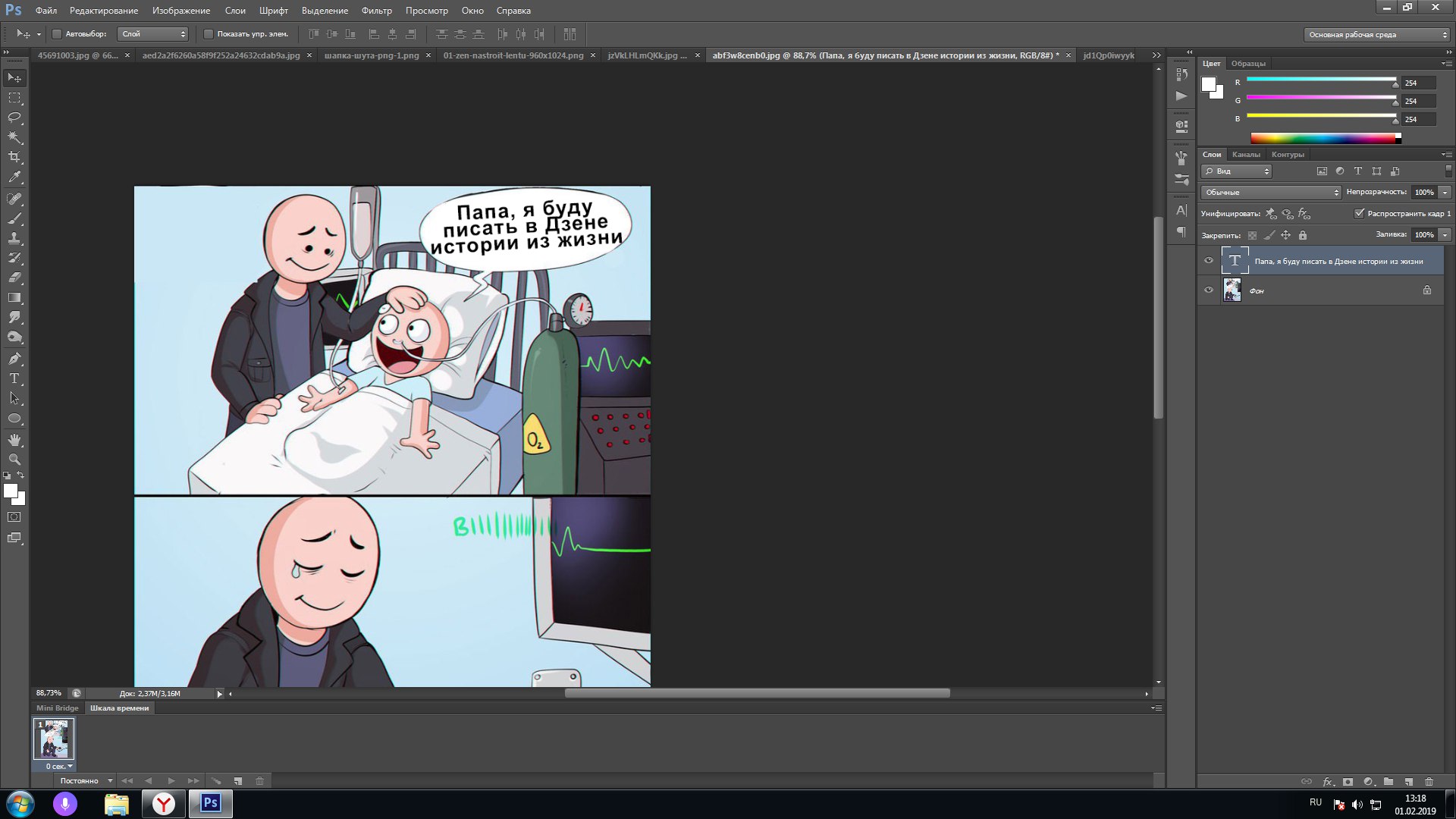This screenshot has width=1456, height=819.
Task: Select the Crop tool
Action: (14, 157)
